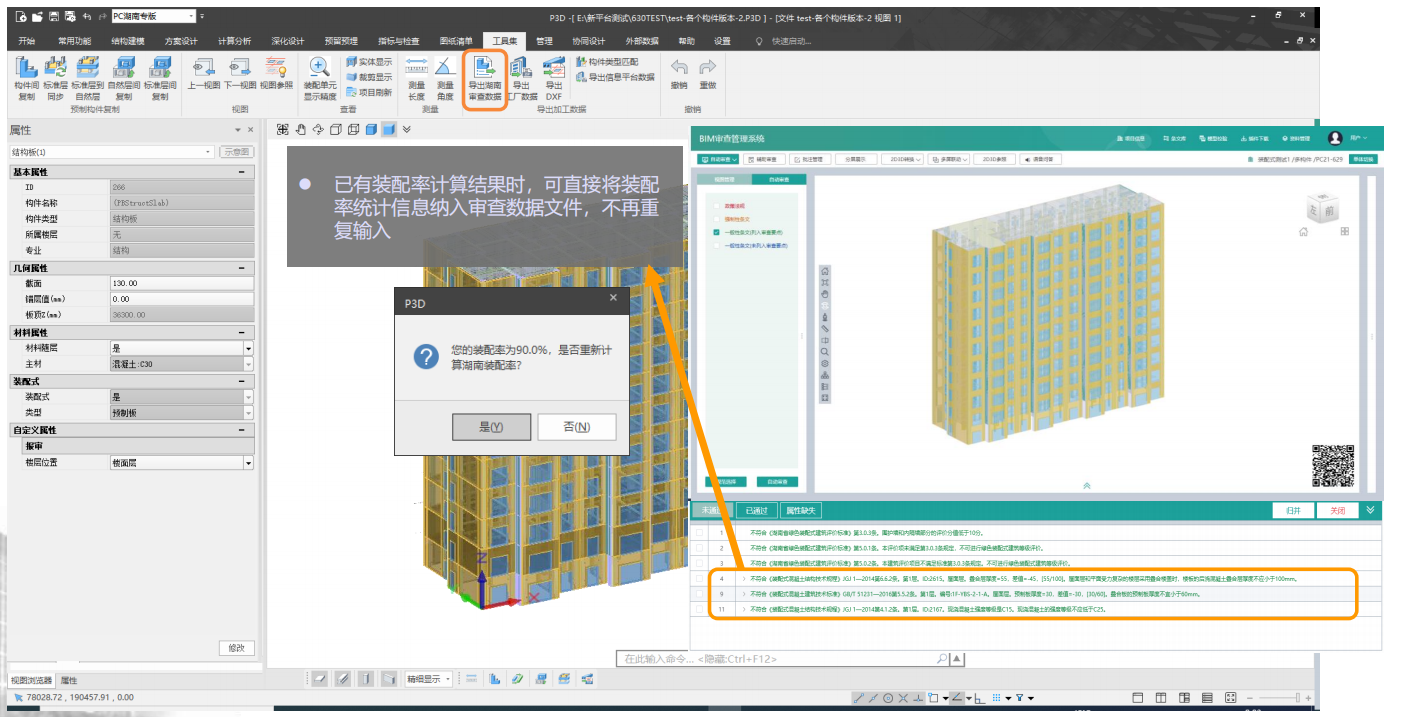
Task: Tick the checkbox for result row 4
Action: [700, 579]
